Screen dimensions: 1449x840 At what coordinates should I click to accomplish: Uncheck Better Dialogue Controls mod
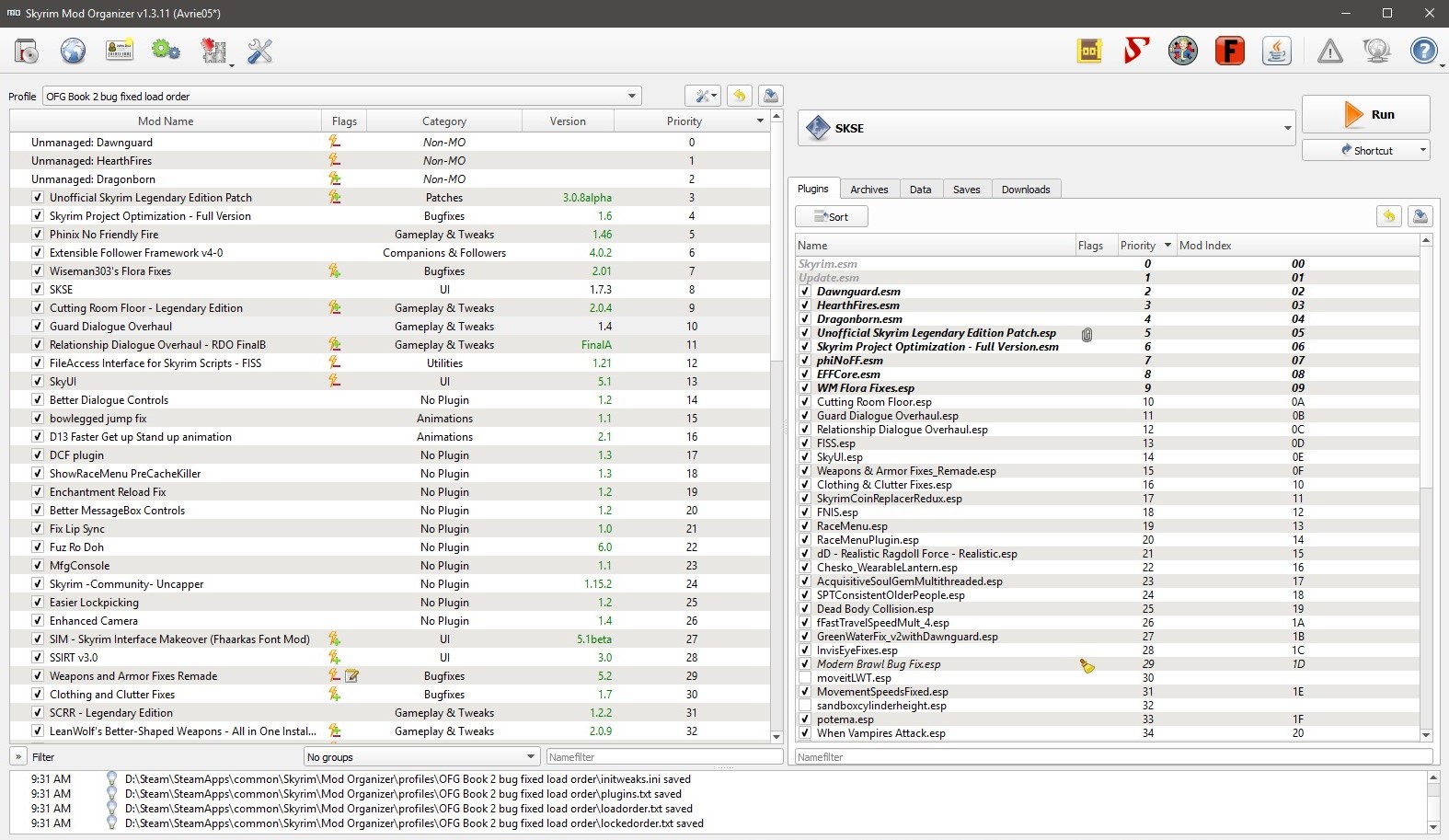[x=38, y=400]
